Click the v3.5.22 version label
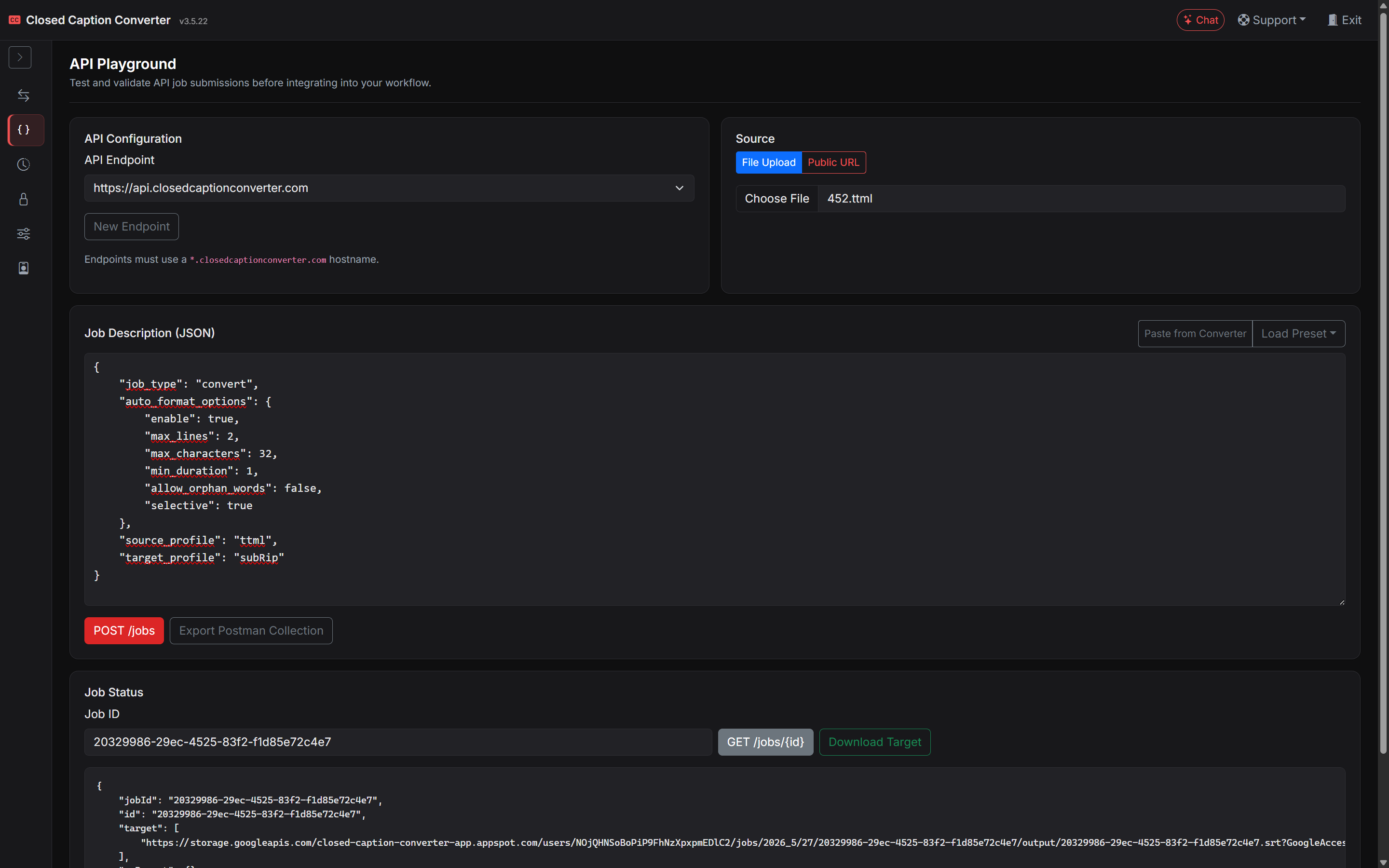 click(x=193, y=21)
